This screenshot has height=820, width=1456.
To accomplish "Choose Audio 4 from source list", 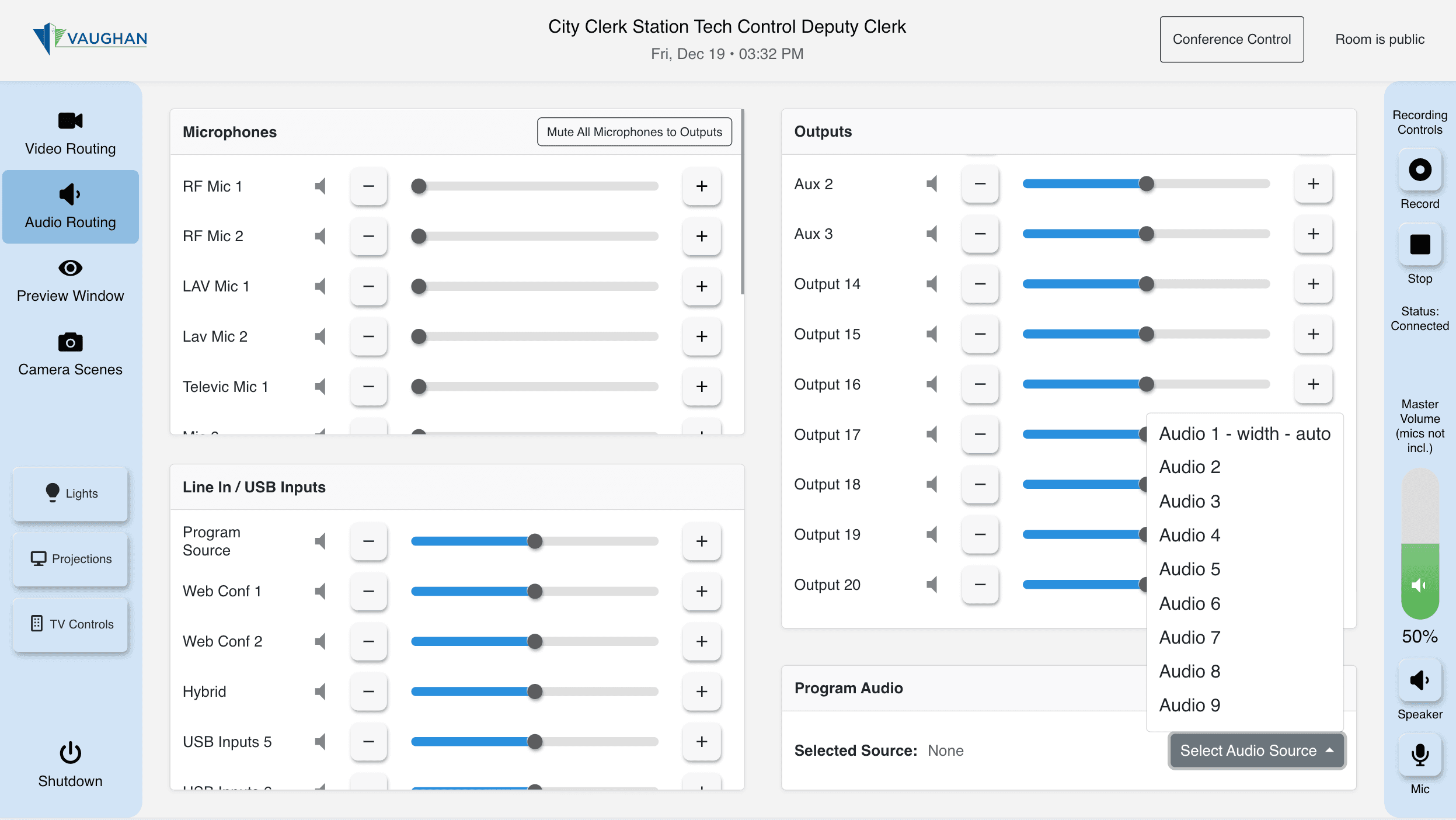I will pos(1189,535).
